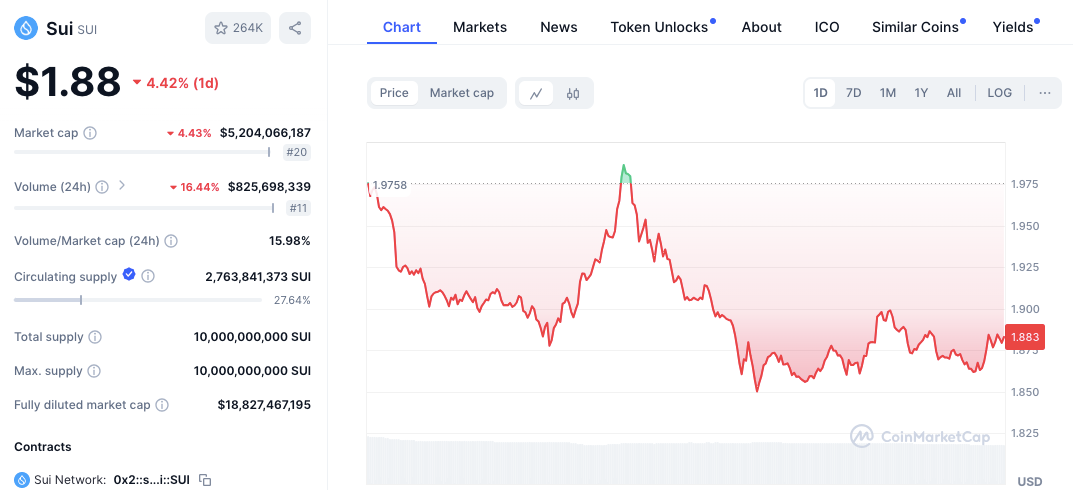Open info icon next to Volume/Market cap (24h)
The image size is (1073, 490).
click(x=171, y=241)
